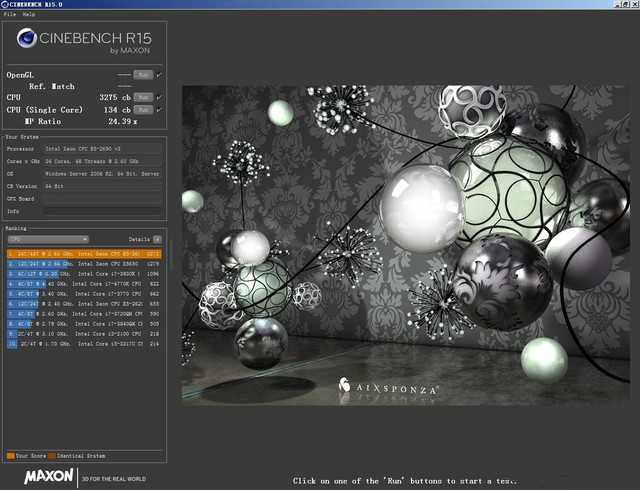Click the Cinebench icon in title bar

[4, 4]
